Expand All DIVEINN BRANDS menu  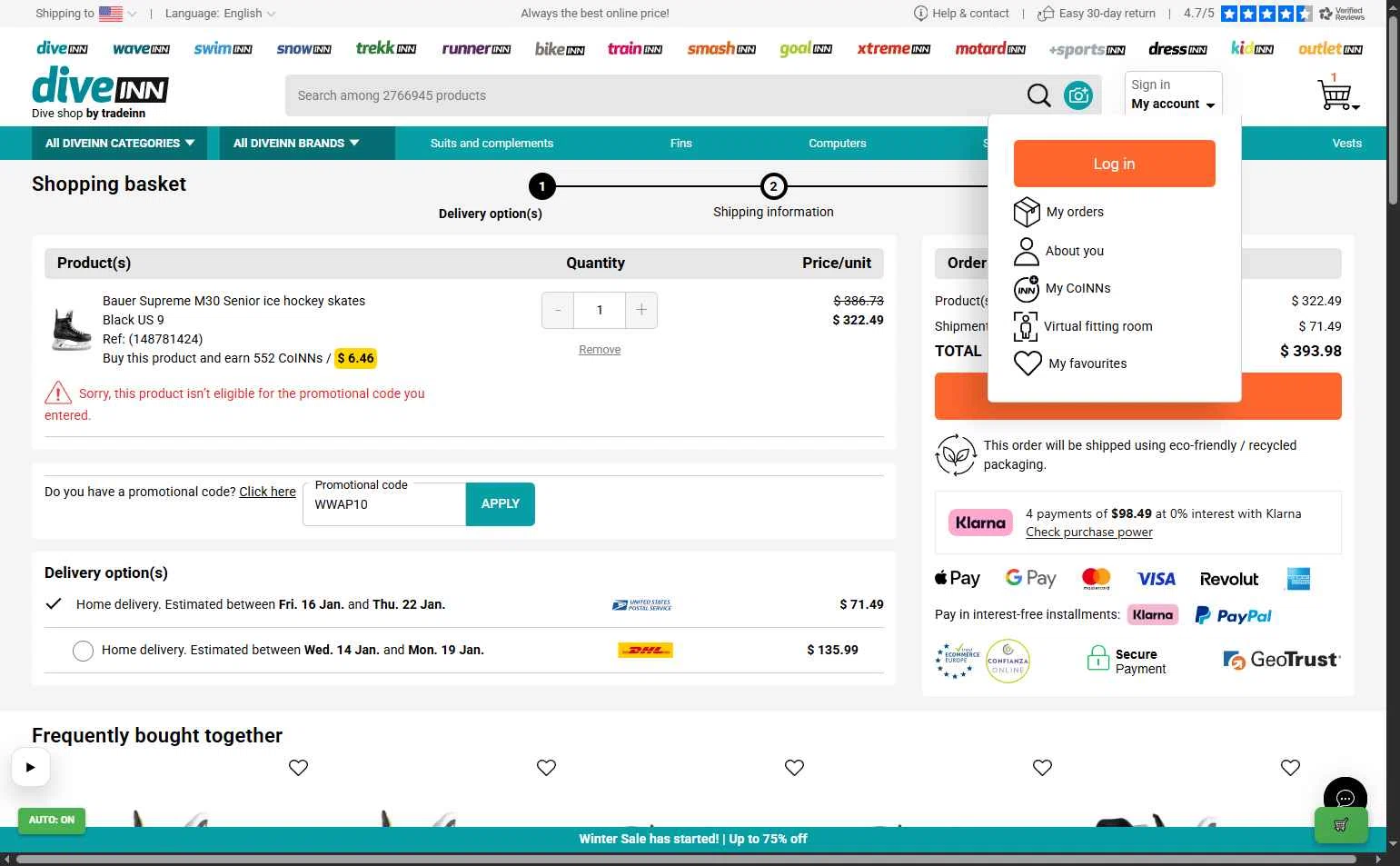pyautogui.click(x=307, y=144)
